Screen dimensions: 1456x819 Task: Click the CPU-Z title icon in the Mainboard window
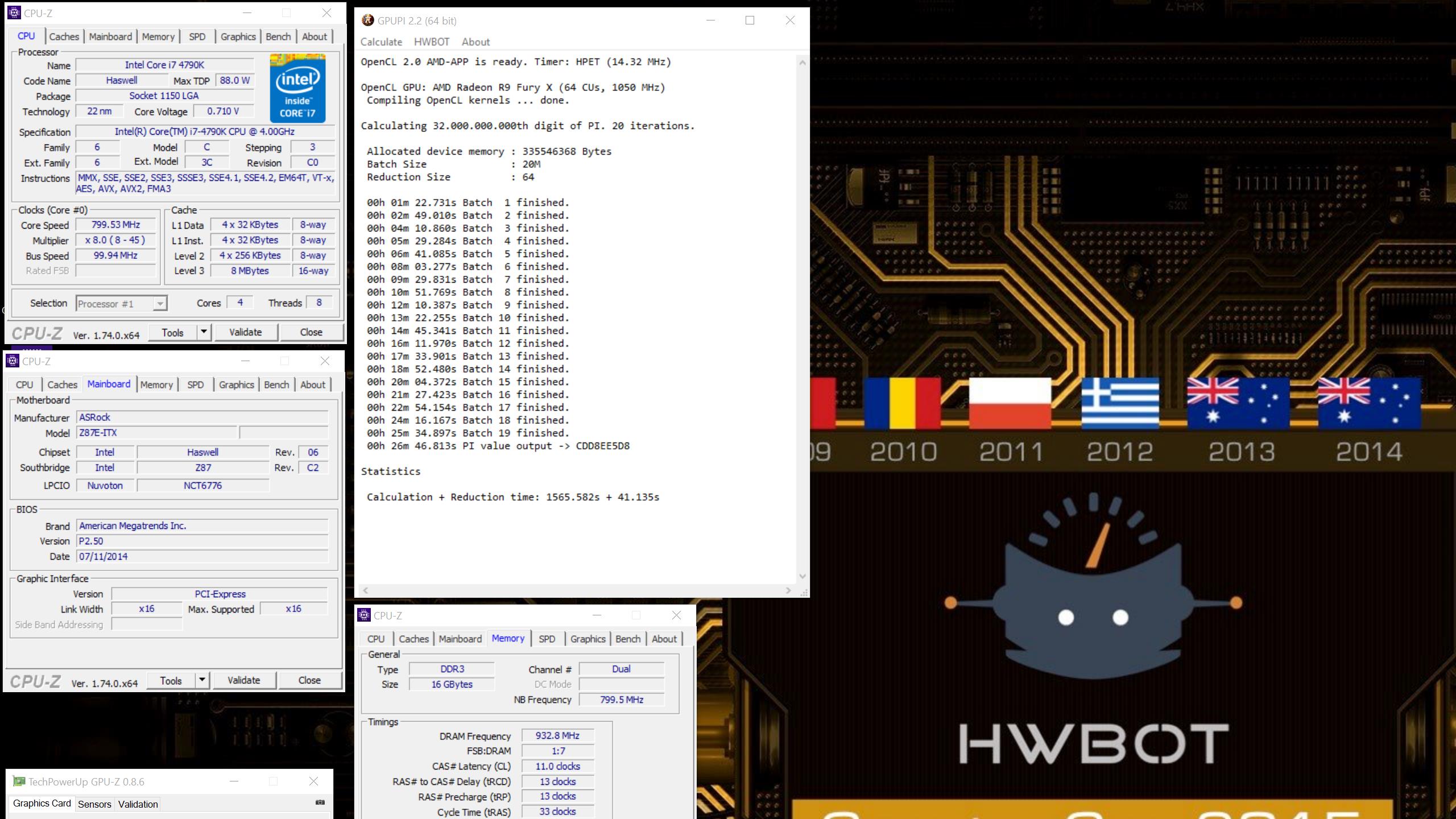pyautogui.click(x=13, y=361)
